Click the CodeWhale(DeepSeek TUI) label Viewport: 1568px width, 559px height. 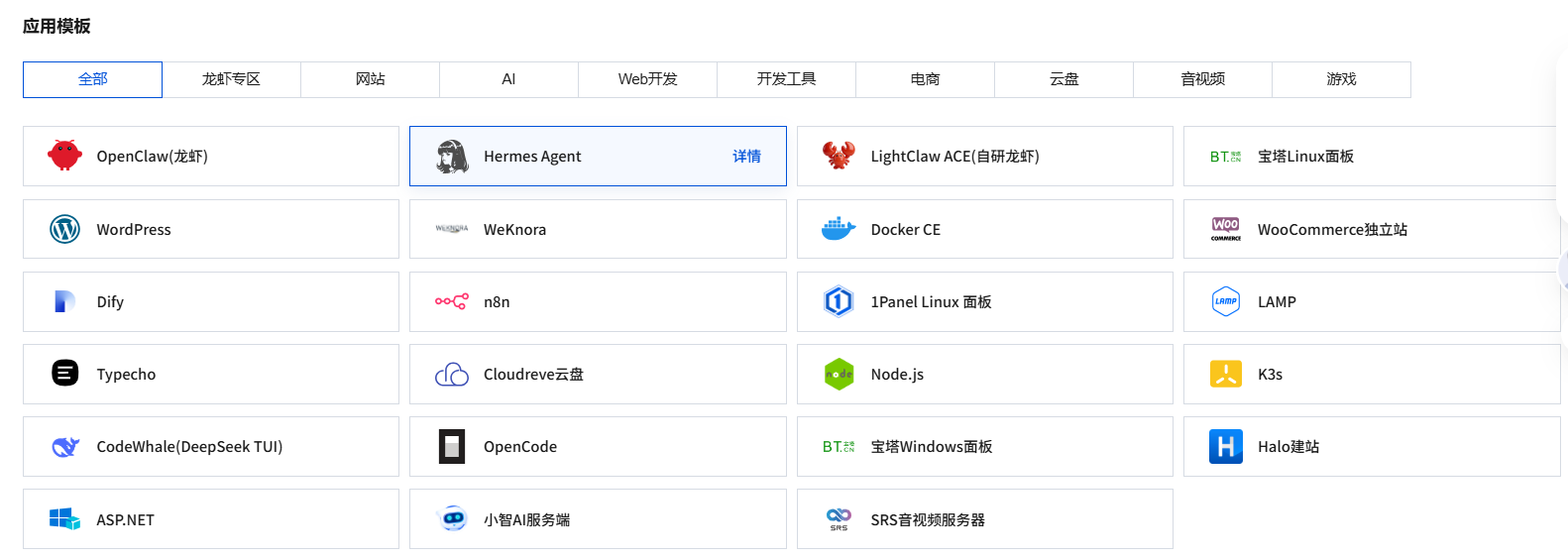[189, 447]
